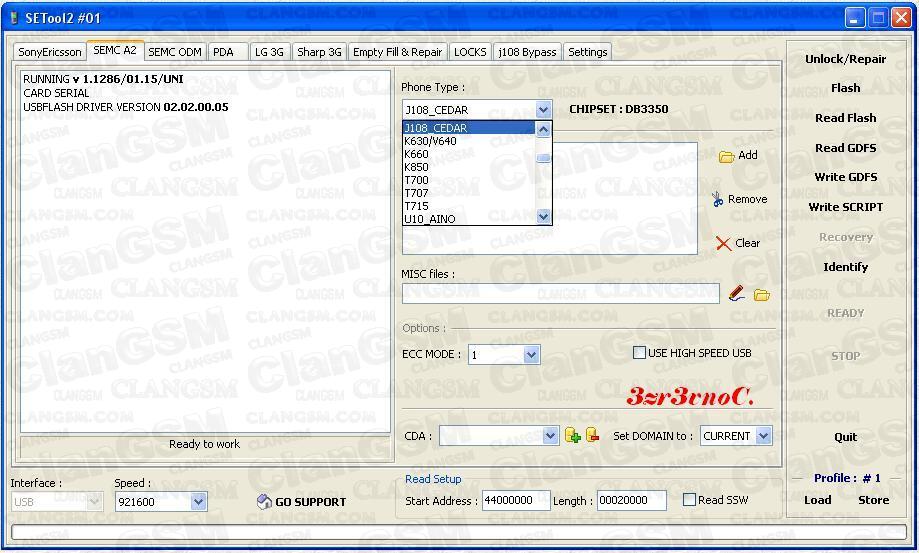
Task: Select K630/V640 in the phone list
Action: click(x=469, y=141)
